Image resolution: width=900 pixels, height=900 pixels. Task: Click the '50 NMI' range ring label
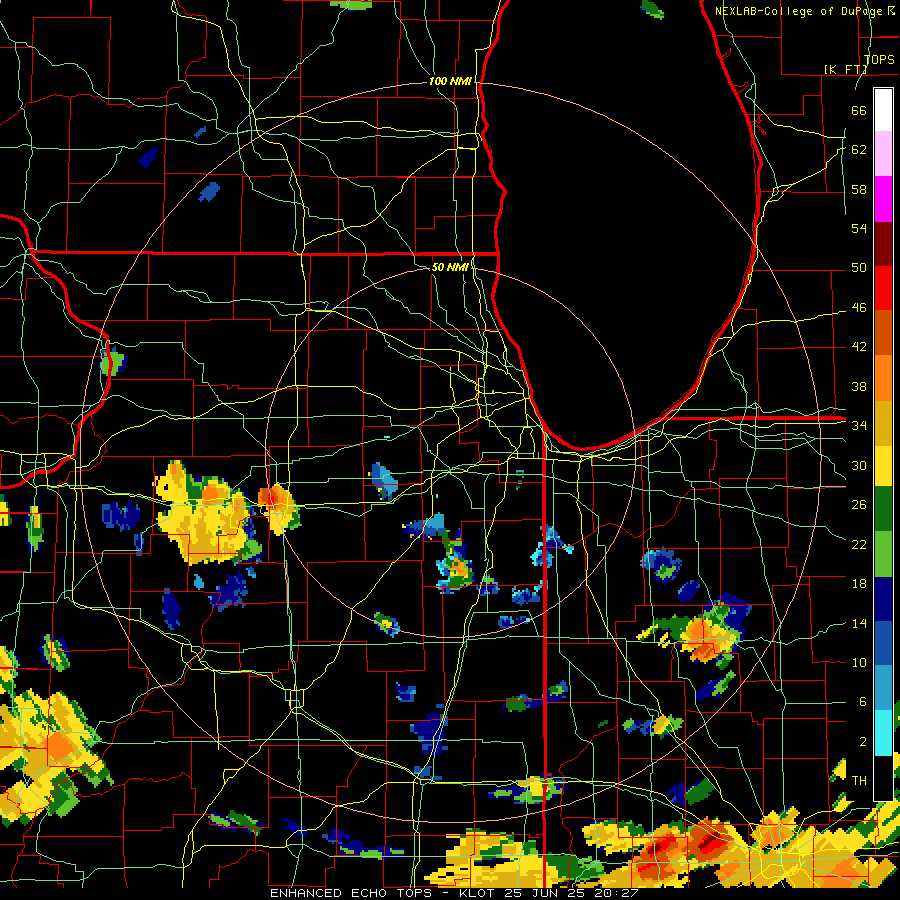coord(449,267)
